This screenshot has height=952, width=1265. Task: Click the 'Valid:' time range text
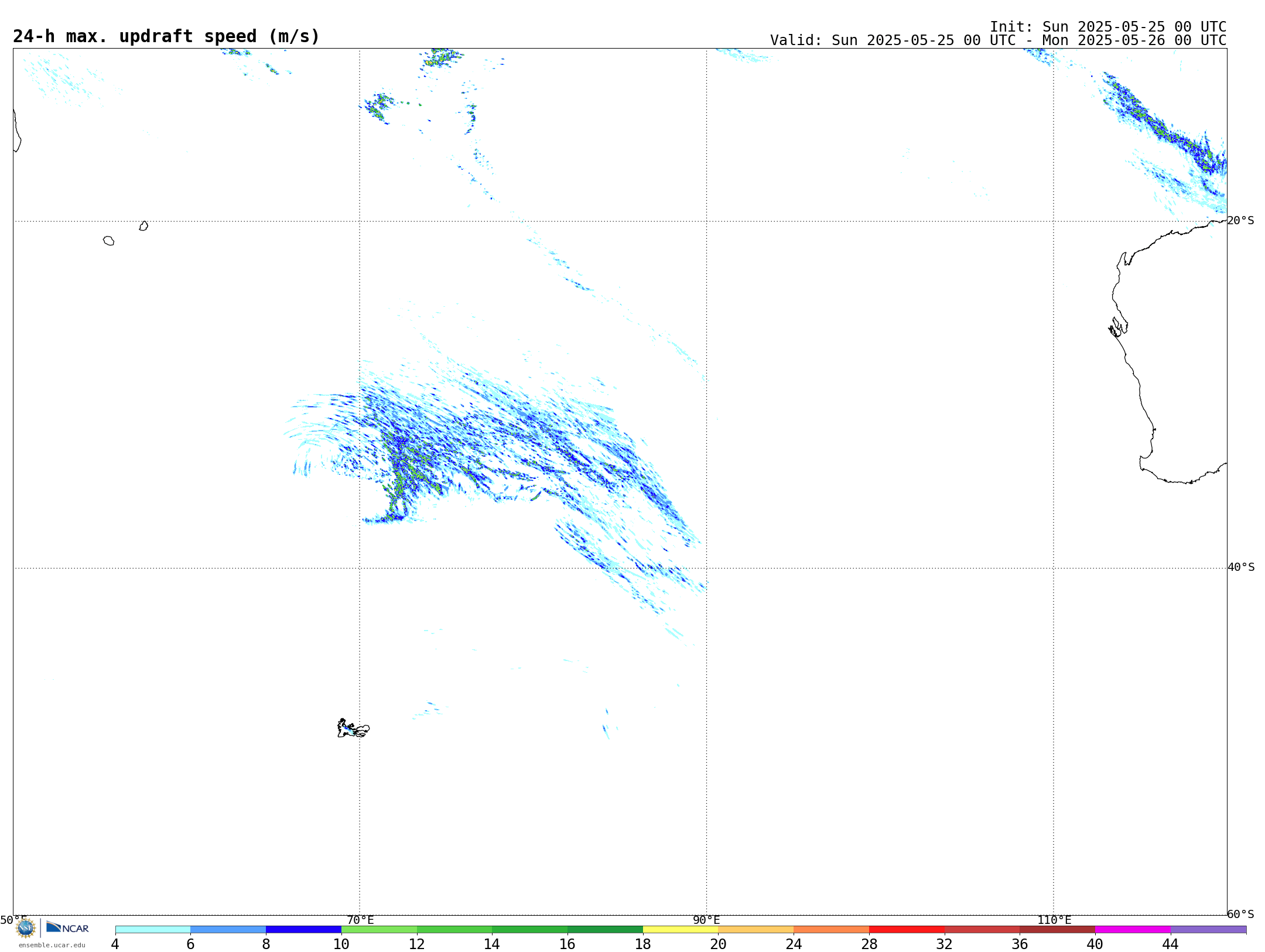998,40
